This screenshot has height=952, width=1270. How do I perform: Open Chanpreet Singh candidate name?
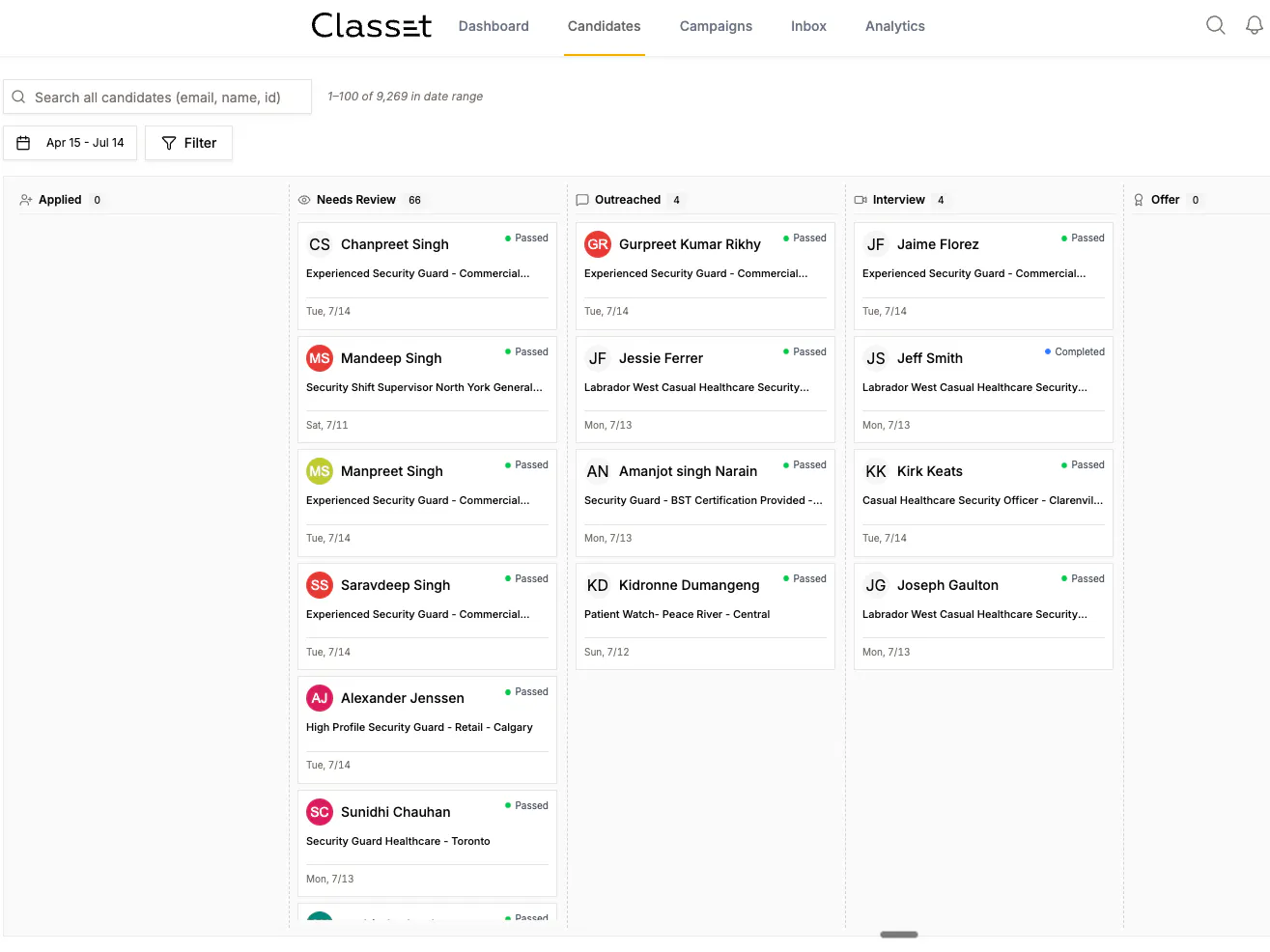click(x=394, y=244)
